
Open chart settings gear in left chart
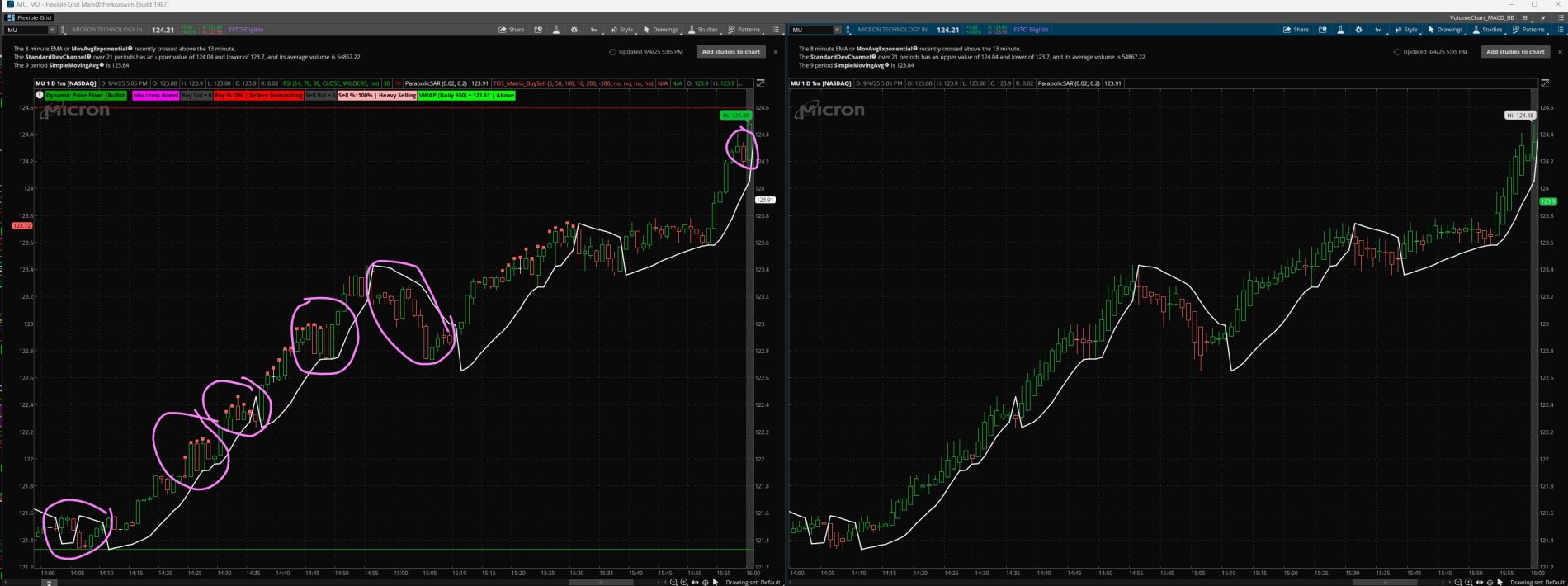pos(574,30)
